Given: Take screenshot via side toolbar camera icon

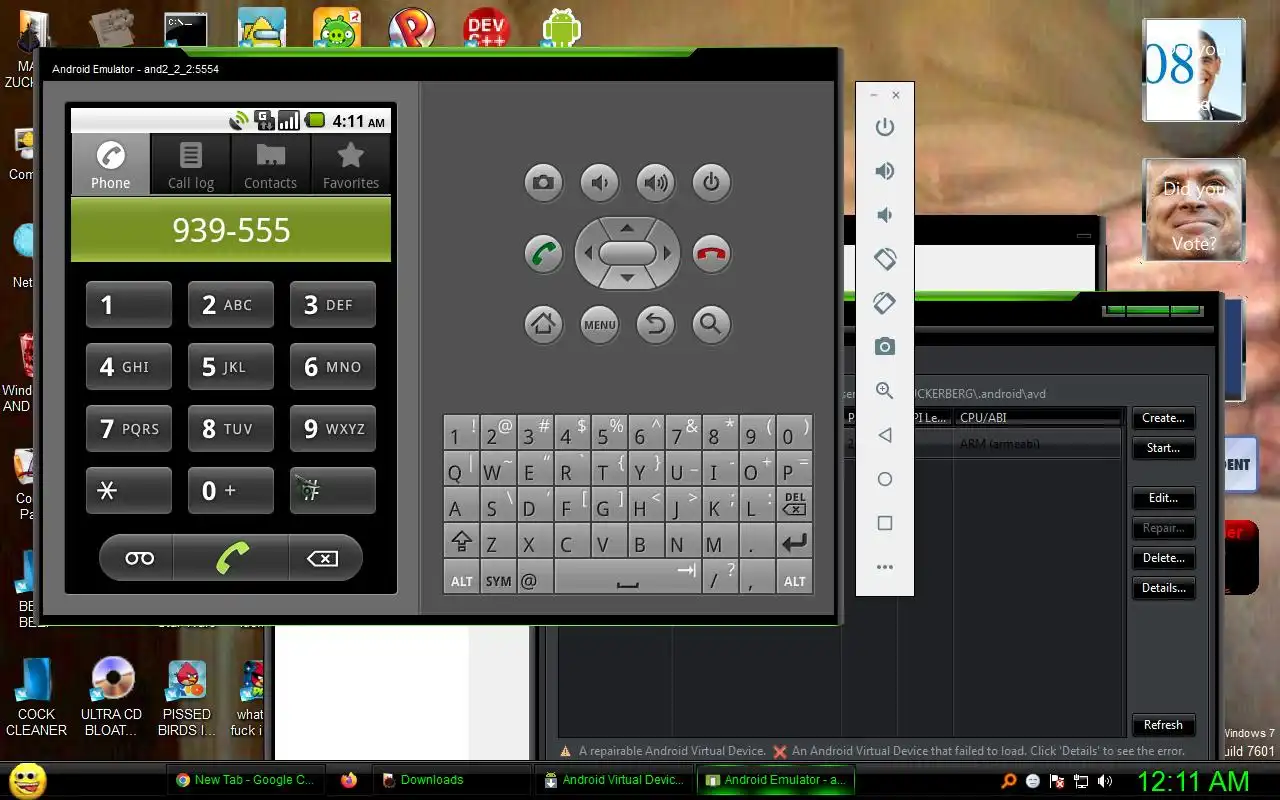Looking at the screenshot, I should (x=884, y=347).
